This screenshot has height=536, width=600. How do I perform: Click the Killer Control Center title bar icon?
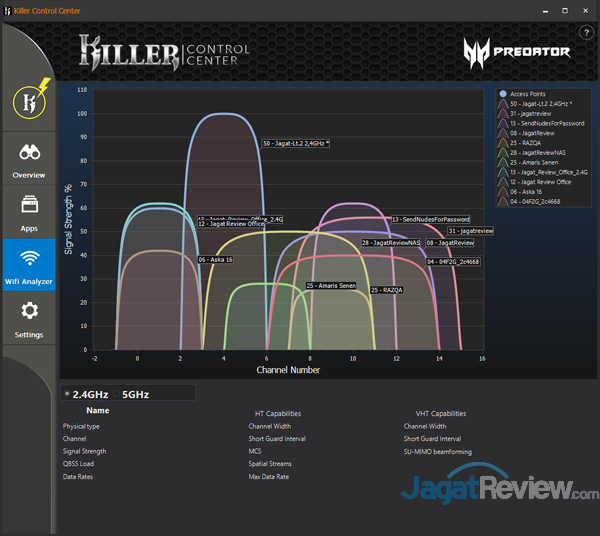click(x=7, y=11)
